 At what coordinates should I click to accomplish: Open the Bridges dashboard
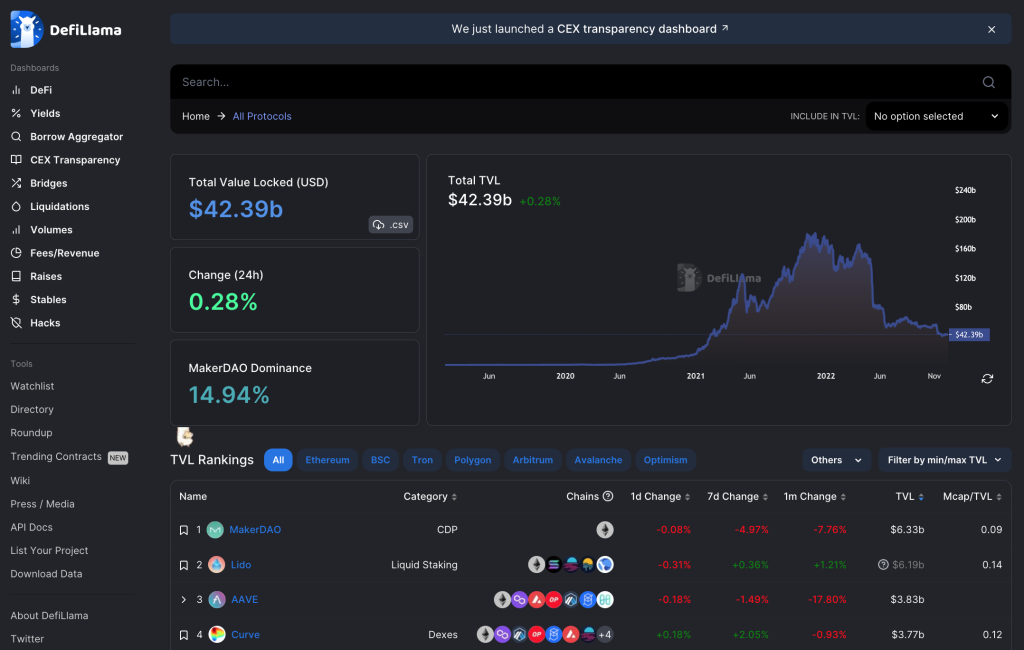click(48, 184)
